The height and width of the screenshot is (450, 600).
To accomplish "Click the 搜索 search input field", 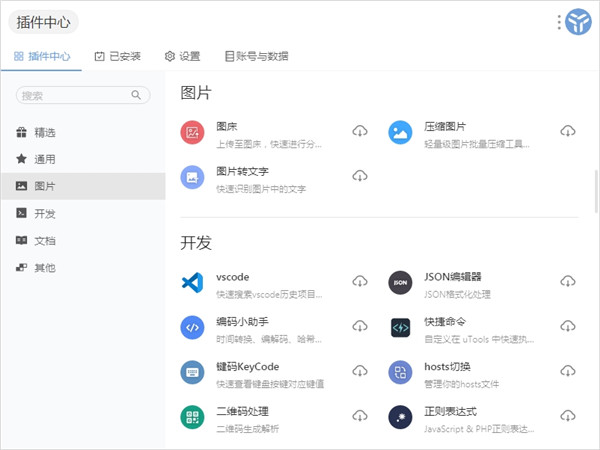I will 75,96.
